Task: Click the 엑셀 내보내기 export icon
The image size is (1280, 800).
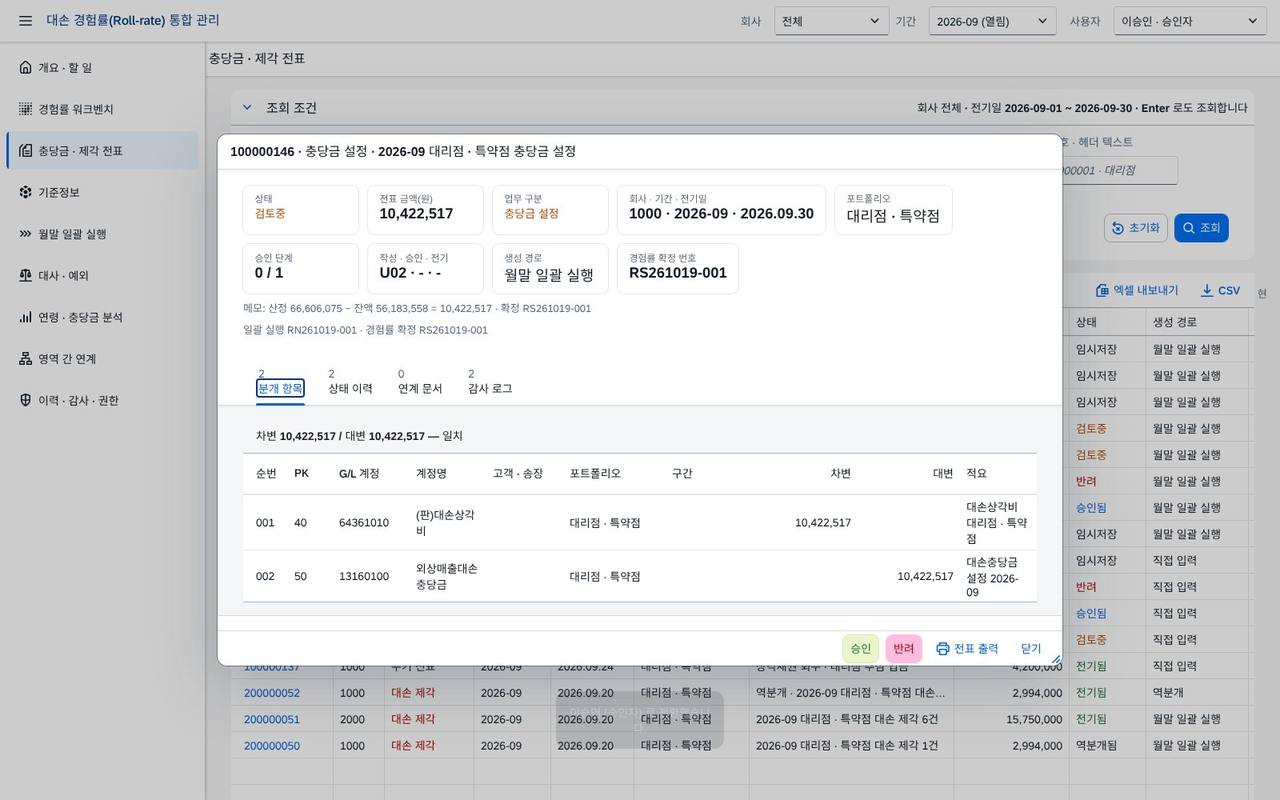Action: pos(1102,290)
